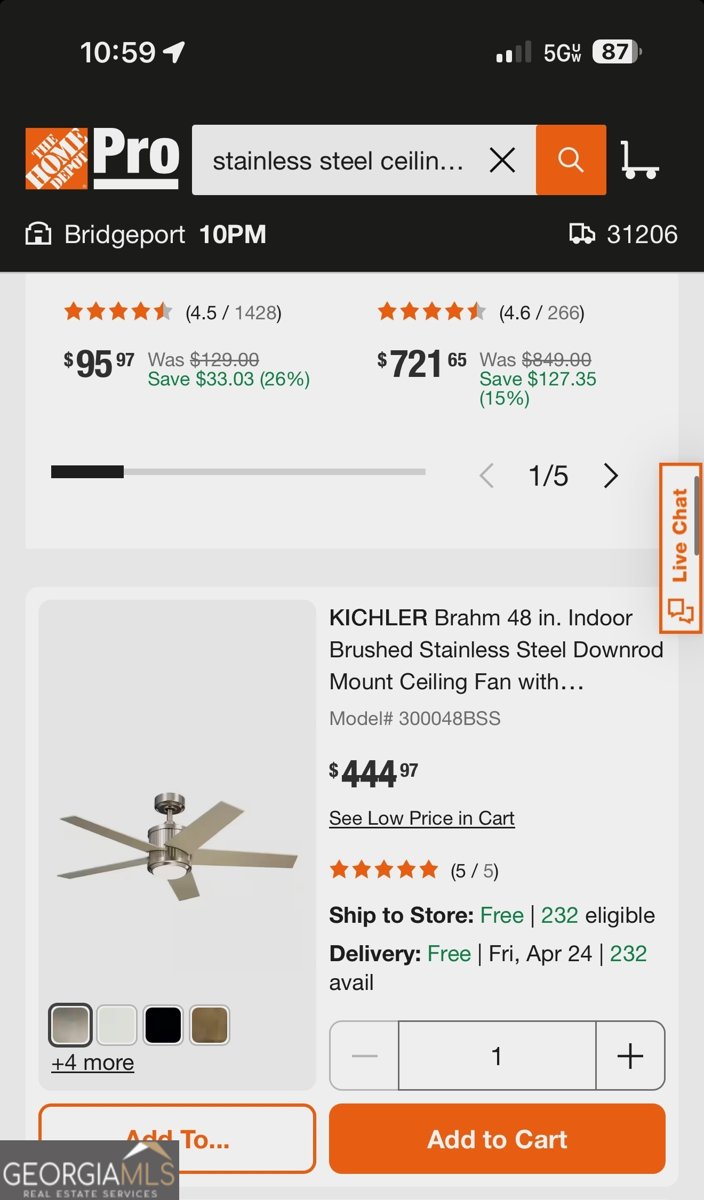Change delivery ZIP code 31206
This screenshot has width=704, height=1200.
(623, 235)
